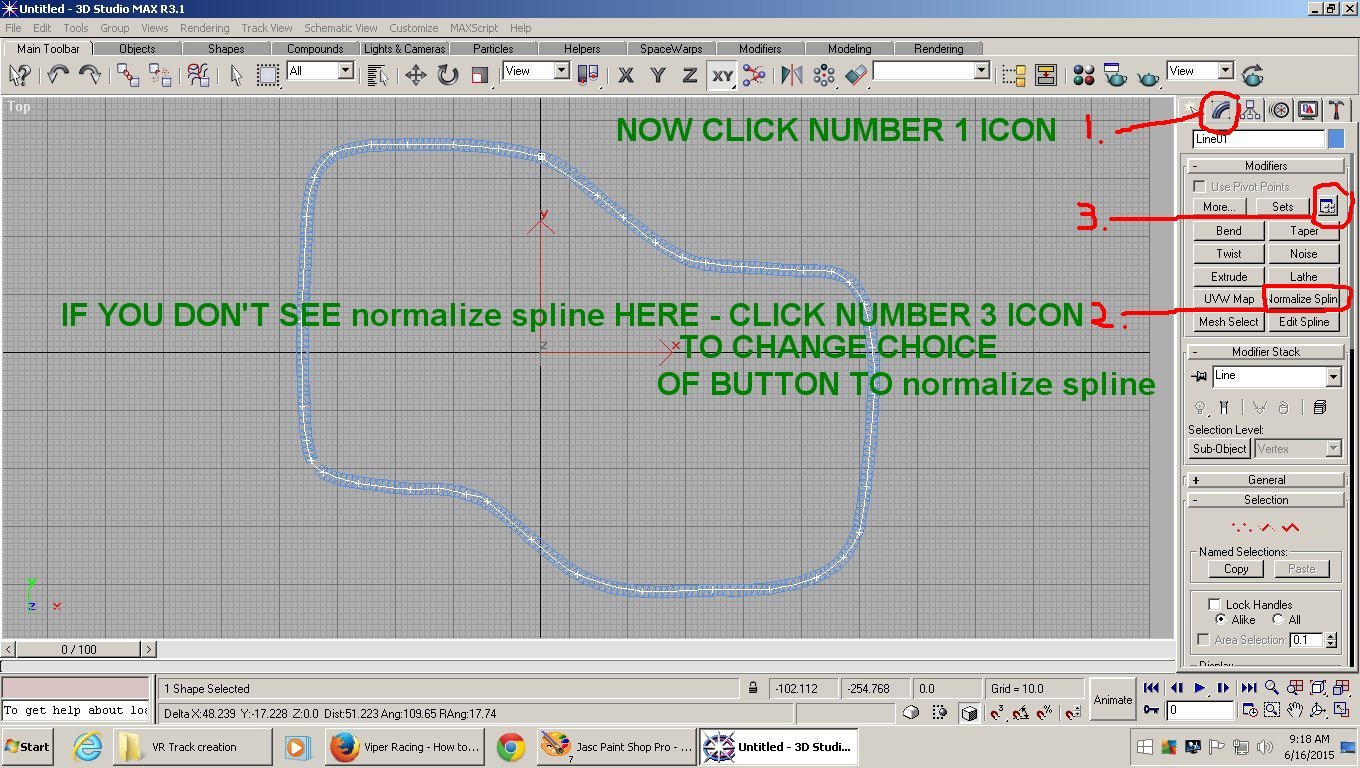Screen dimensions: 1360x768
Task: Open the Modify command panel tab
Action: [x=1221, y=110]
